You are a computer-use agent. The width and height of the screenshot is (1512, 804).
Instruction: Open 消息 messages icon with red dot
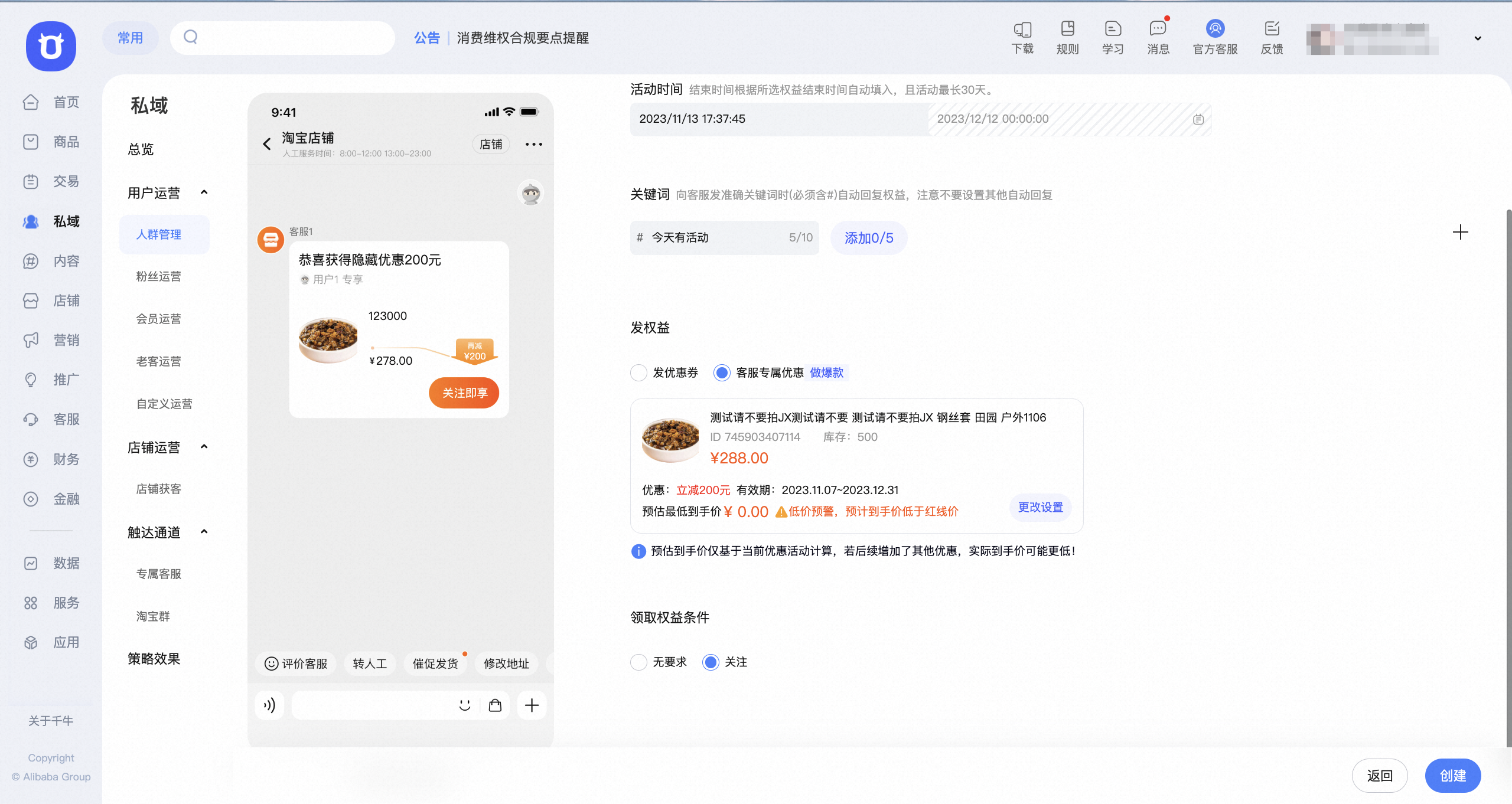1158,29
